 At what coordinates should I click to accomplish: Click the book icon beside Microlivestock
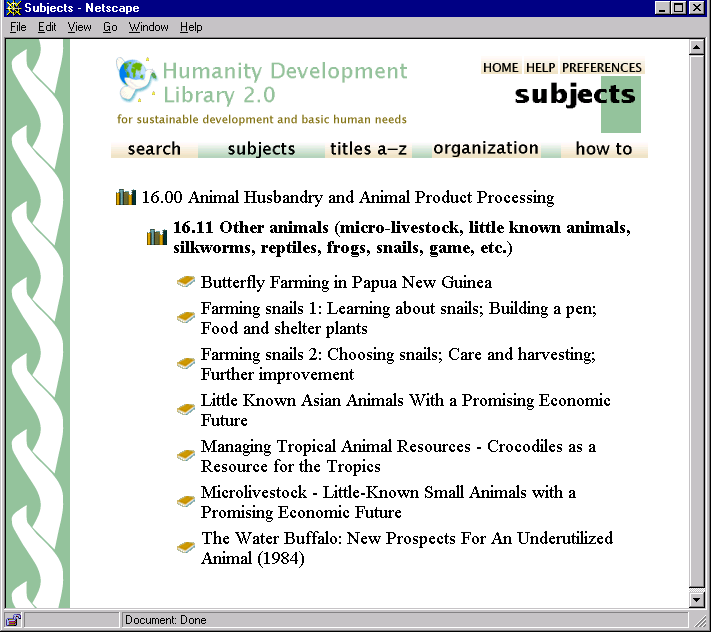click(186, 502)
